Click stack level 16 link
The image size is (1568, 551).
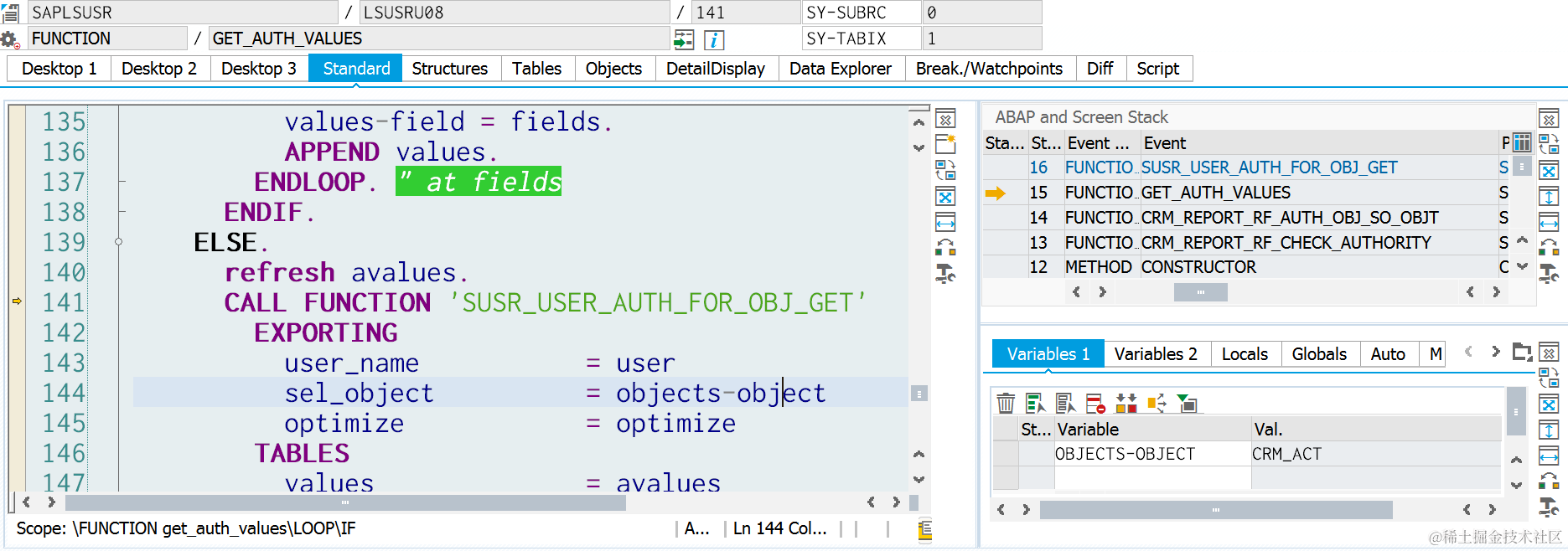coord(1038,167)
